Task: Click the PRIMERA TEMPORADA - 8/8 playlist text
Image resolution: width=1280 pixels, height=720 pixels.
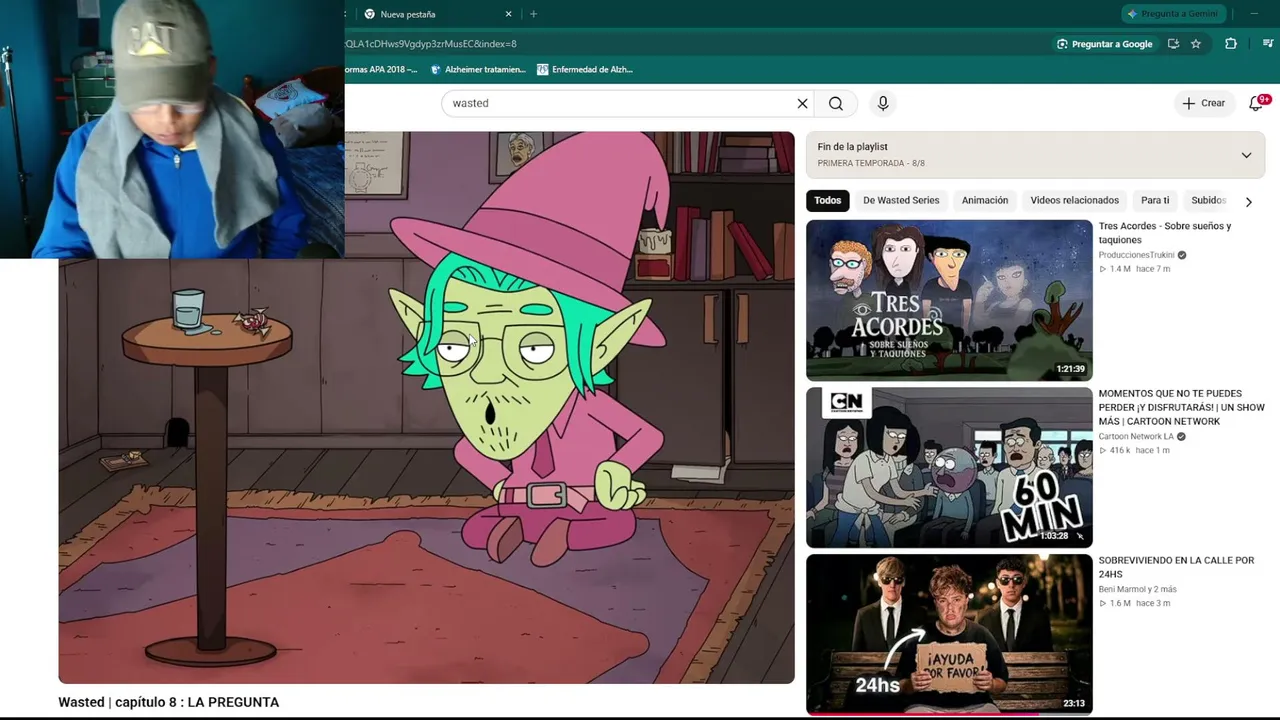Action: click(x=871, y=163)
